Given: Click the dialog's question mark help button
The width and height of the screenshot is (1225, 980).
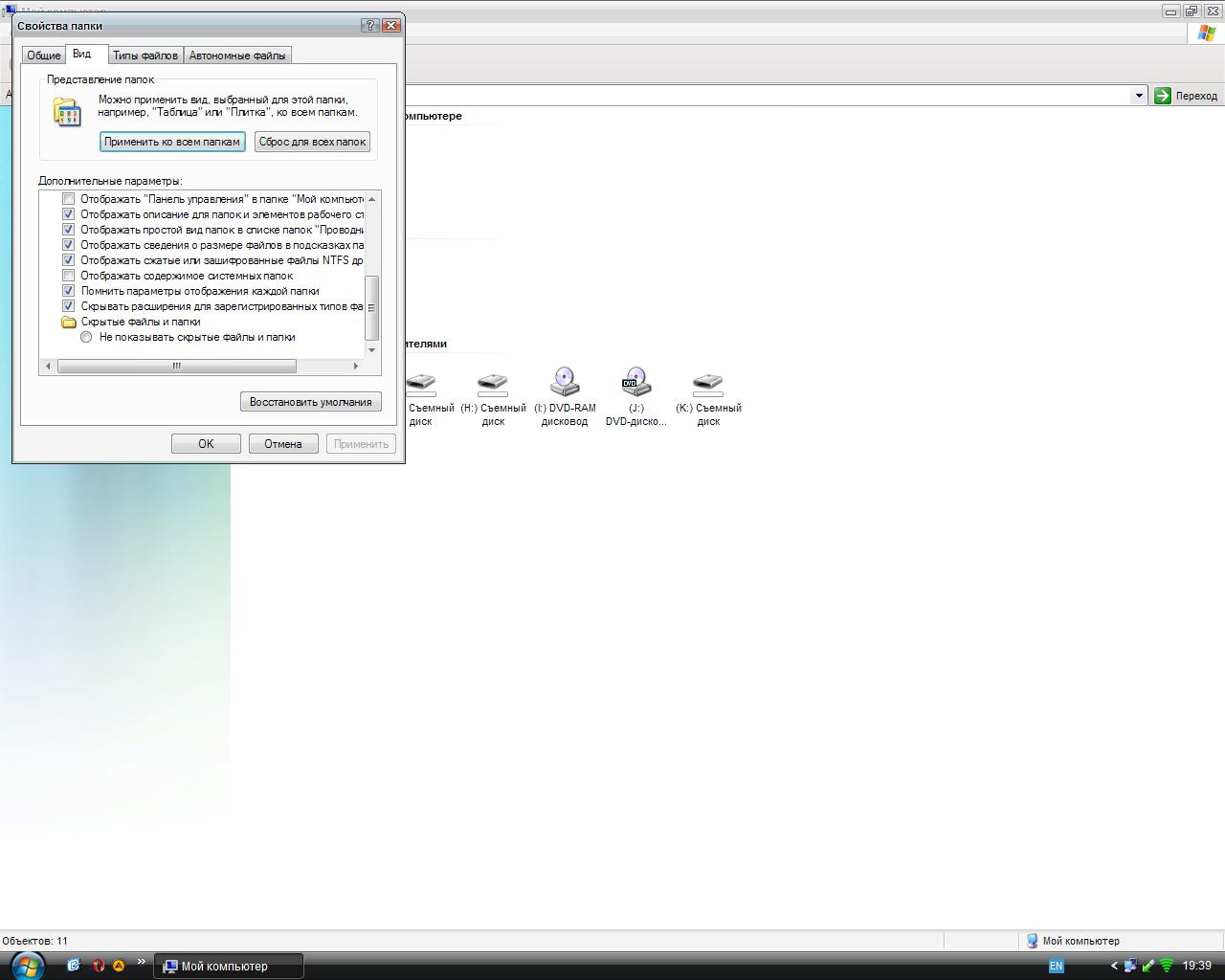Looking at the screenshot, I should point(371,26).
